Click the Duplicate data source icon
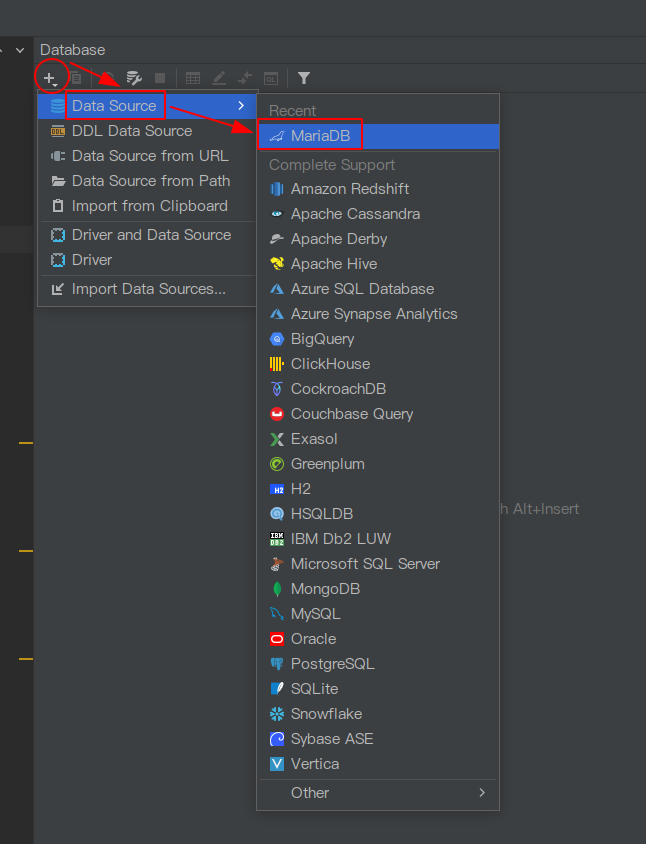Screen dimensions: 646x844 76,79
